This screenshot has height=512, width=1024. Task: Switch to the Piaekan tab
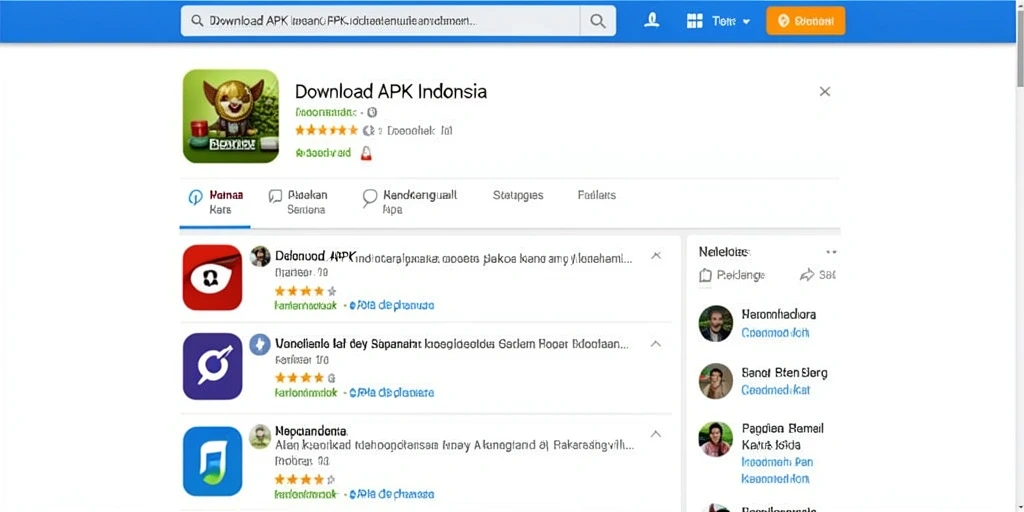[298, 202]
